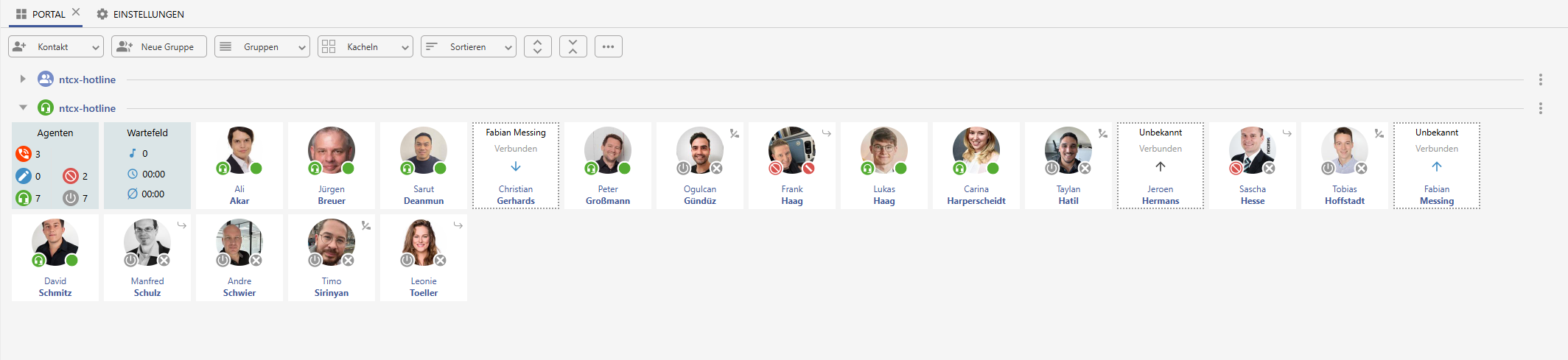The image size is (1568, 360).
Task: Click the settings gear icon beside EINSTELLUNGEN
Action: (x=102, y=14)
